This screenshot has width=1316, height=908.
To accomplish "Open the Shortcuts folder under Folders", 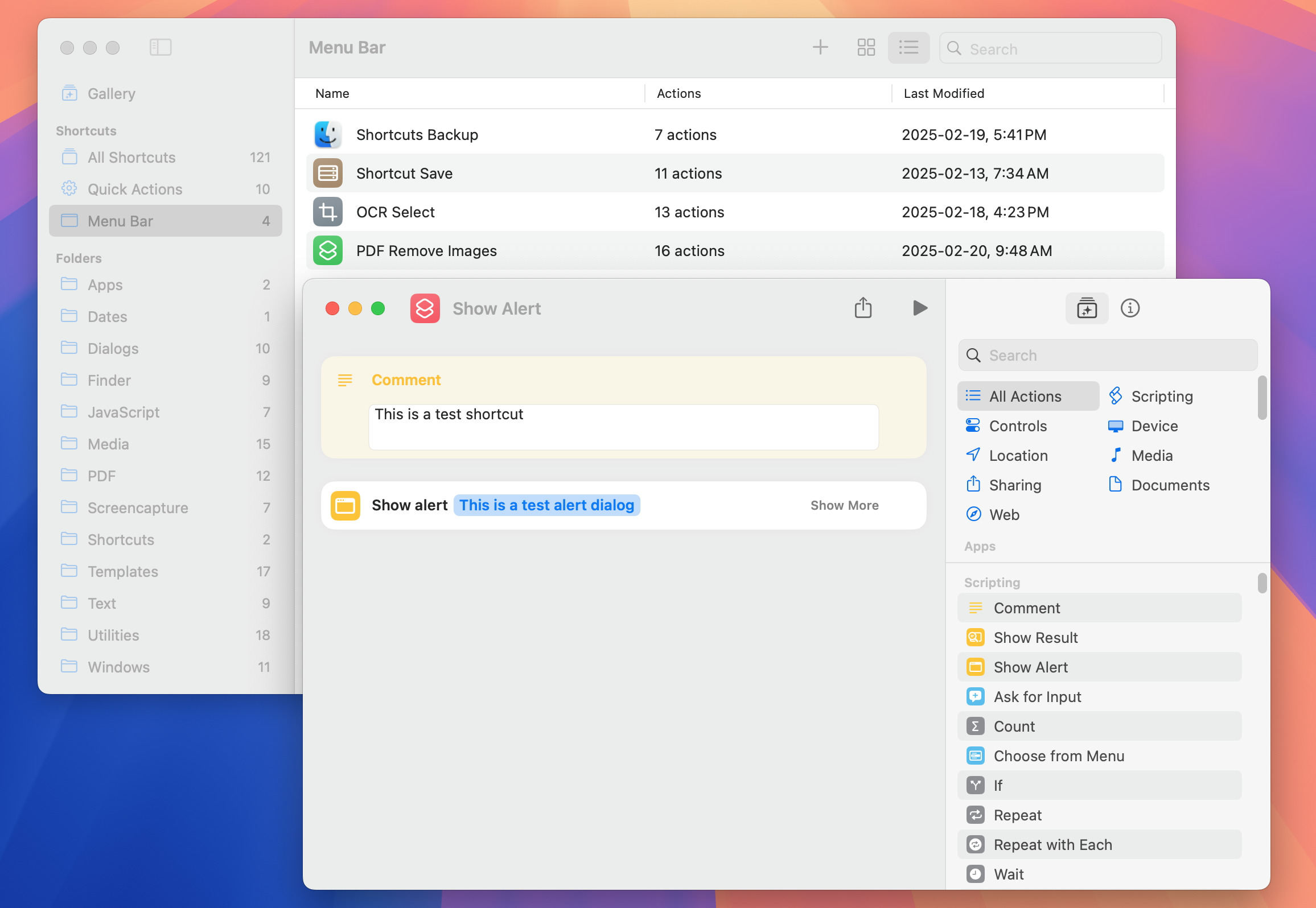I will 165,539.
